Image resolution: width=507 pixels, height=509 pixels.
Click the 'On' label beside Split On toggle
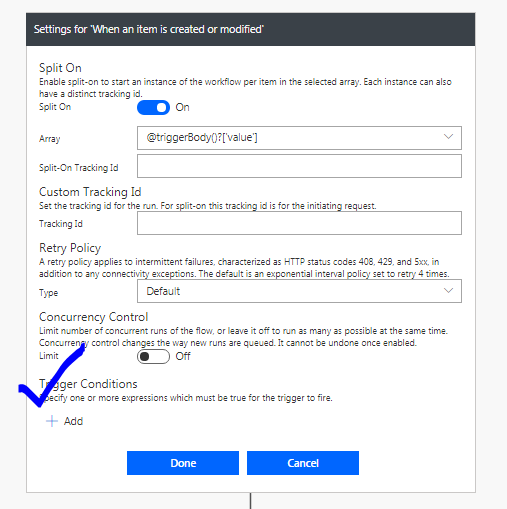coord(182,107)
